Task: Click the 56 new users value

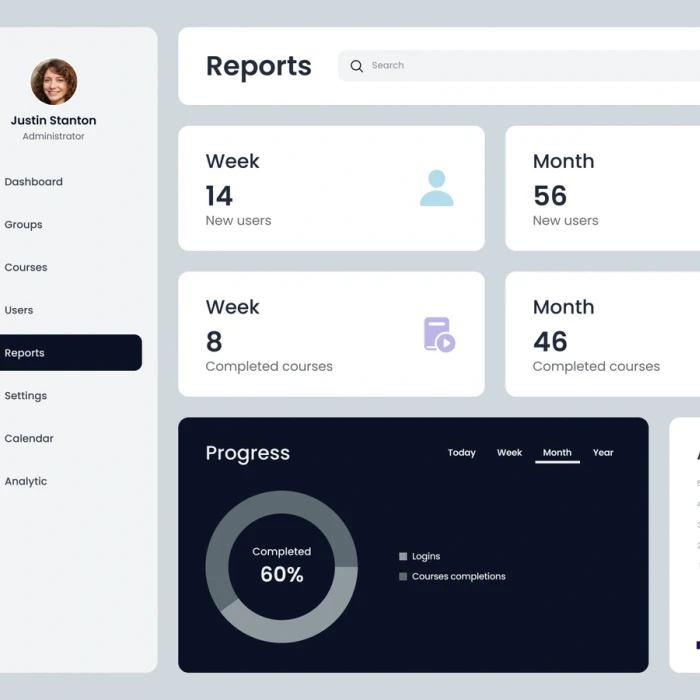Action: click(550, 196)
